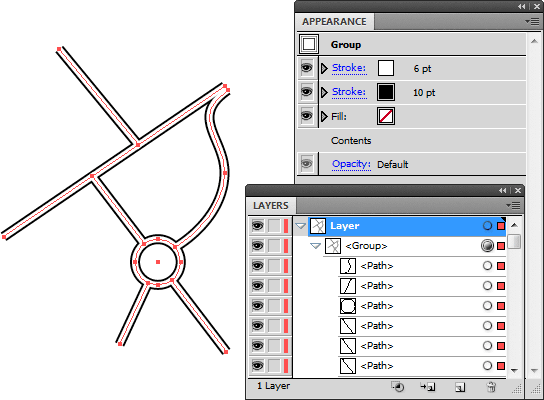544x400 pixels.
Task: Toggle visibility of the 10 pt black stroke
Action: click(307, 92)
